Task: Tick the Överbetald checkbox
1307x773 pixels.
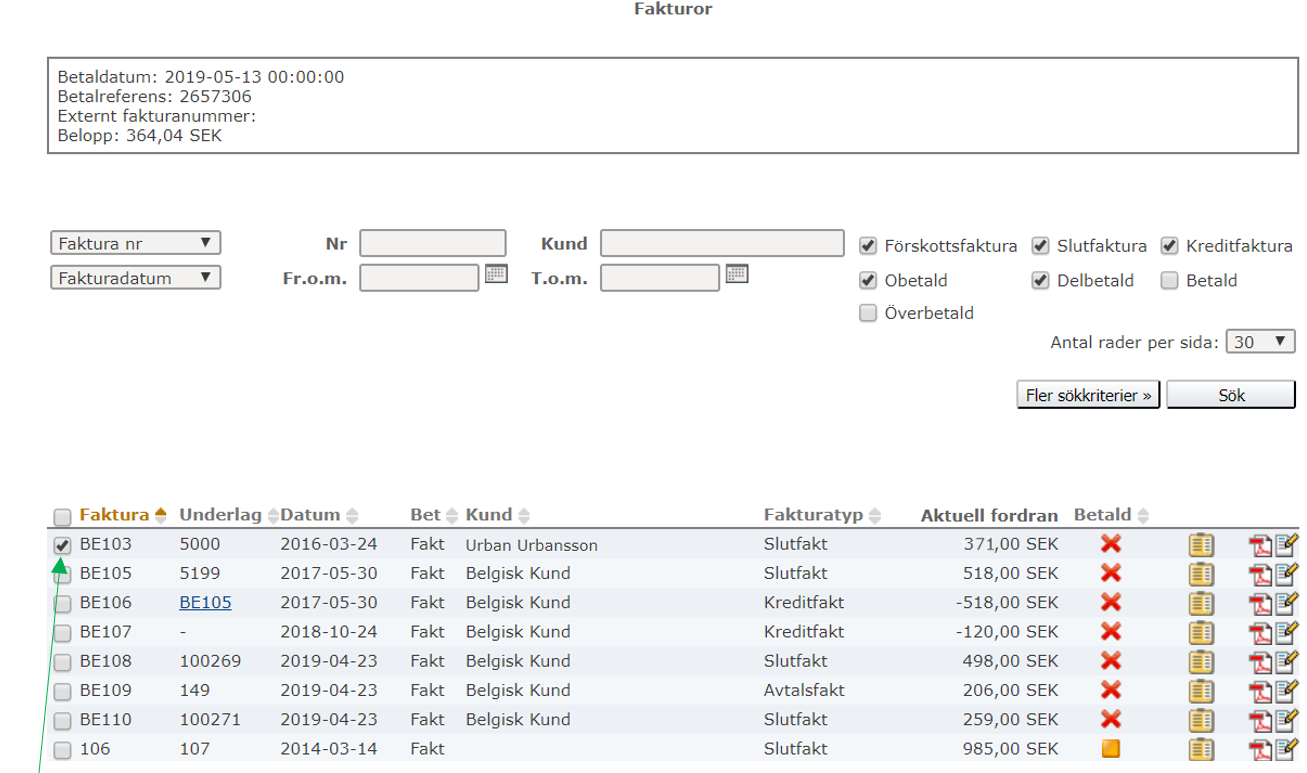Action: pyautogui.click(x=868, y=313)
